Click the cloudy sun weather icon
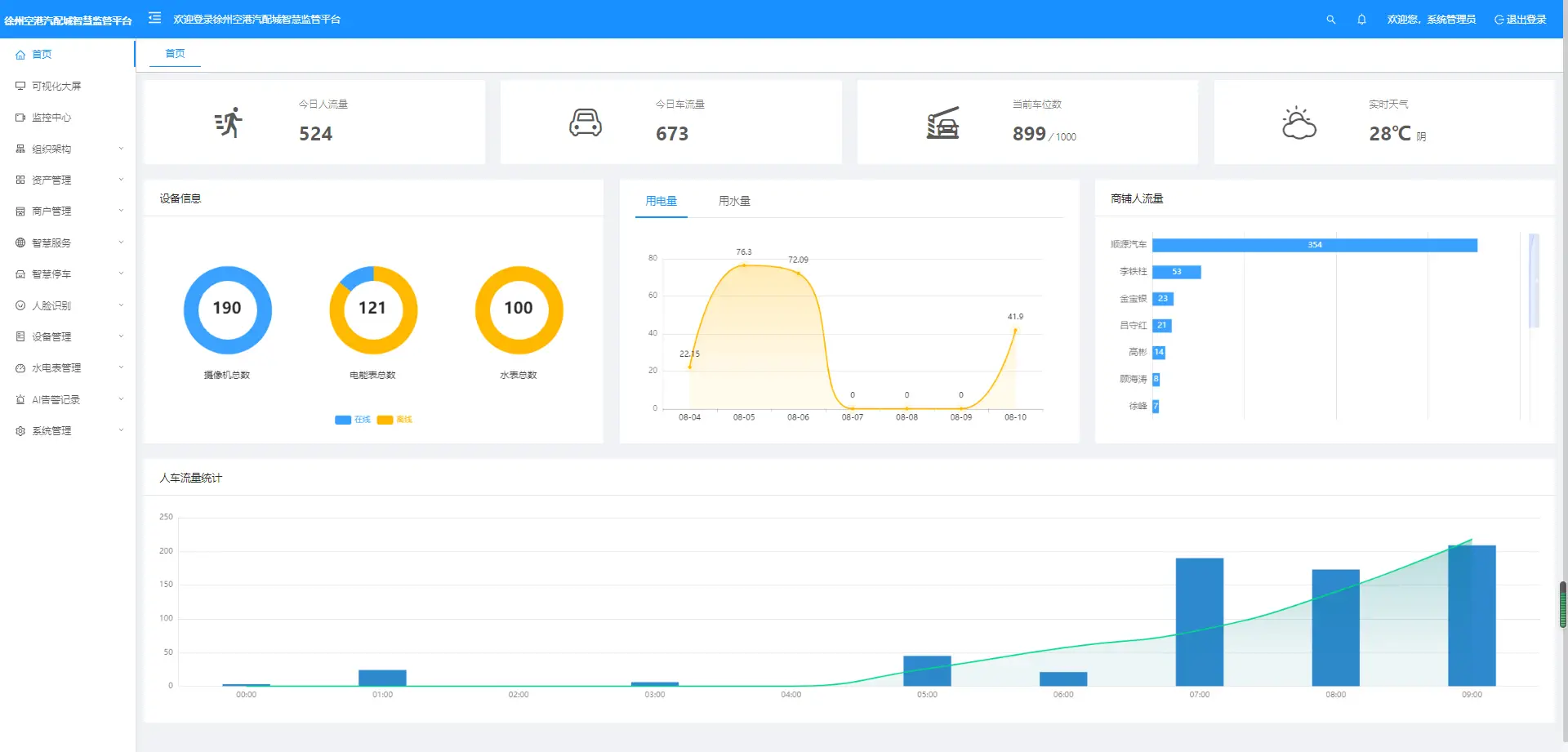 coord(1298,122)
